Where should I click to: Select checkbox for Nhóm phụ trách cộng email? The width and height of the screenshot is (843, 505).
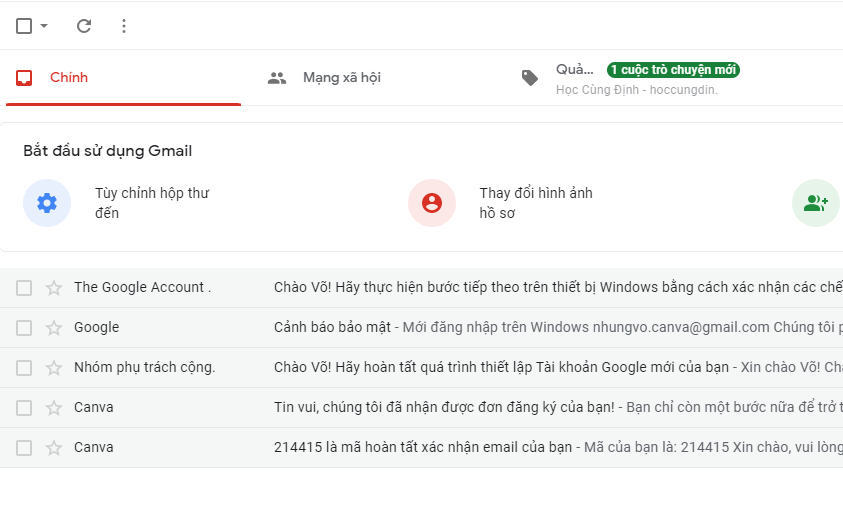click(24, 368)
